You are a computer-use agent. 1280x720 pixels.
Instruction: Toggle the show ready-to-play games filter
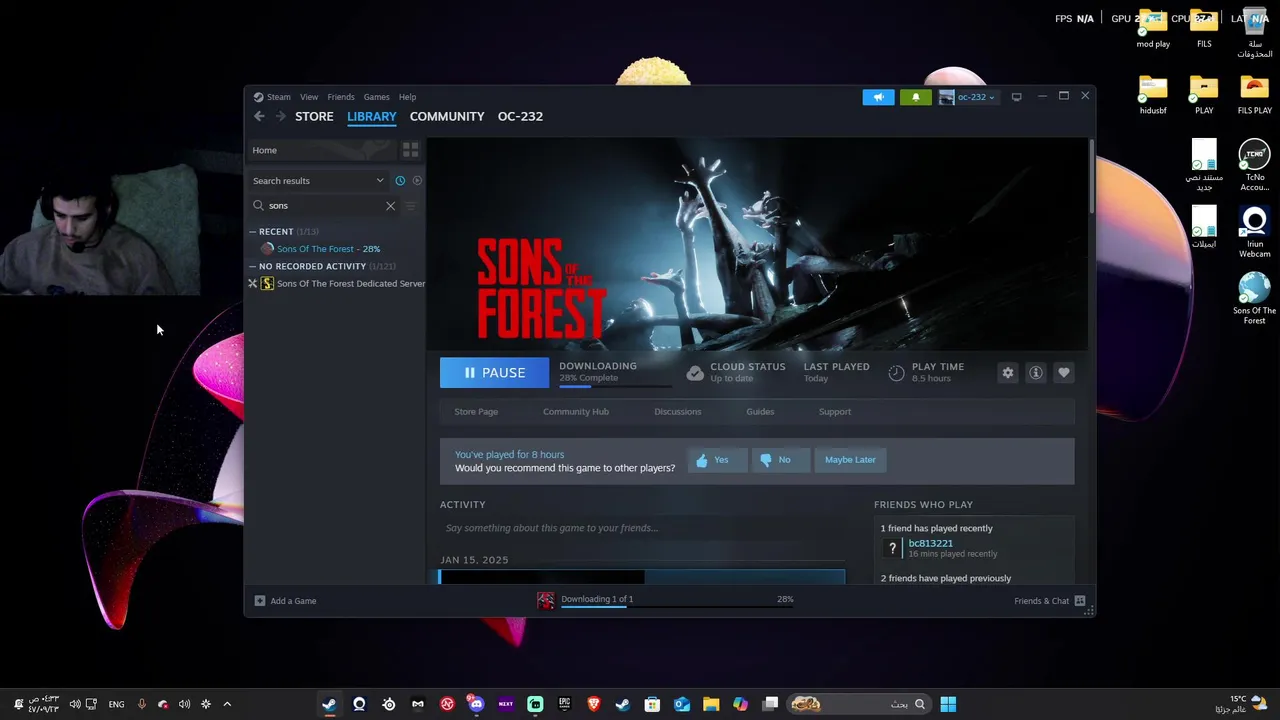[x=417, y=181]
